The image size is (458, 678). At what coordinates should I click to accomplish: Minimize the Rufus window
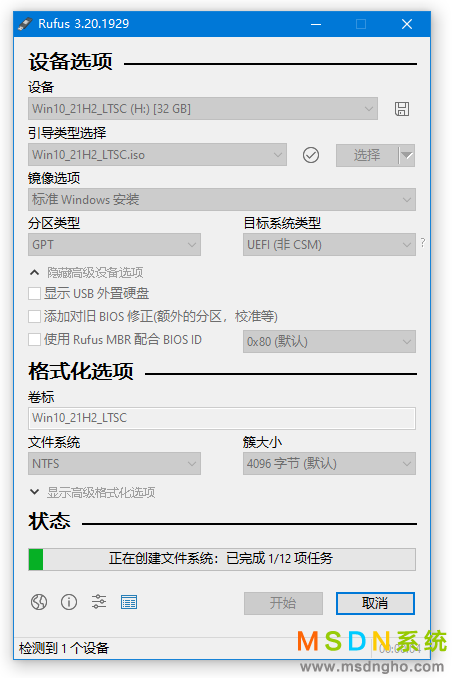tap(316, 24)
